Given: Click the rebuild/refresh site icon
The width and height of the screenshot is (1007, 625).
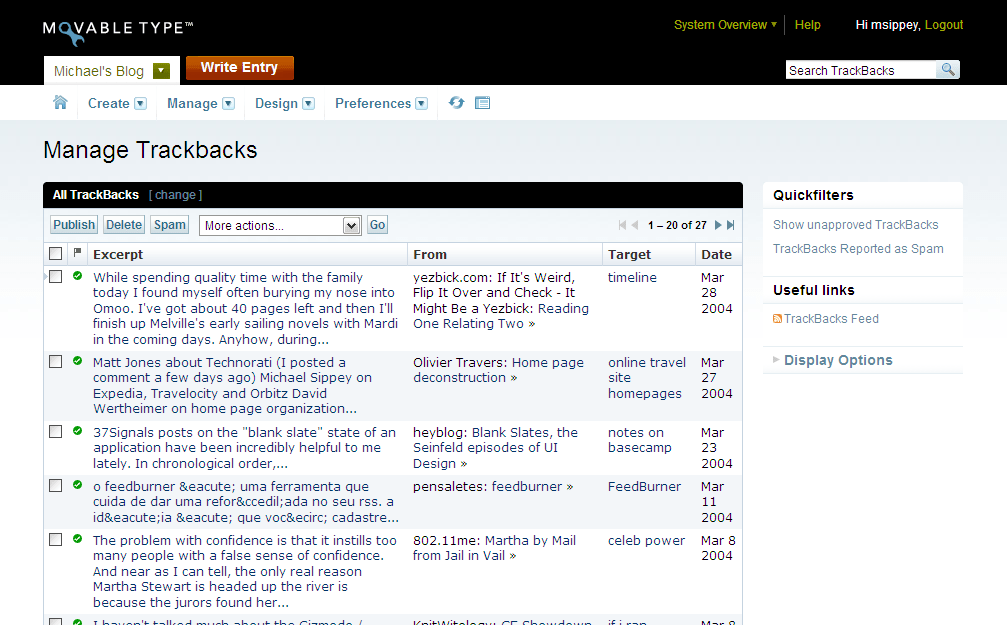Looking at the screenshot, I should [x=457, y=103].
